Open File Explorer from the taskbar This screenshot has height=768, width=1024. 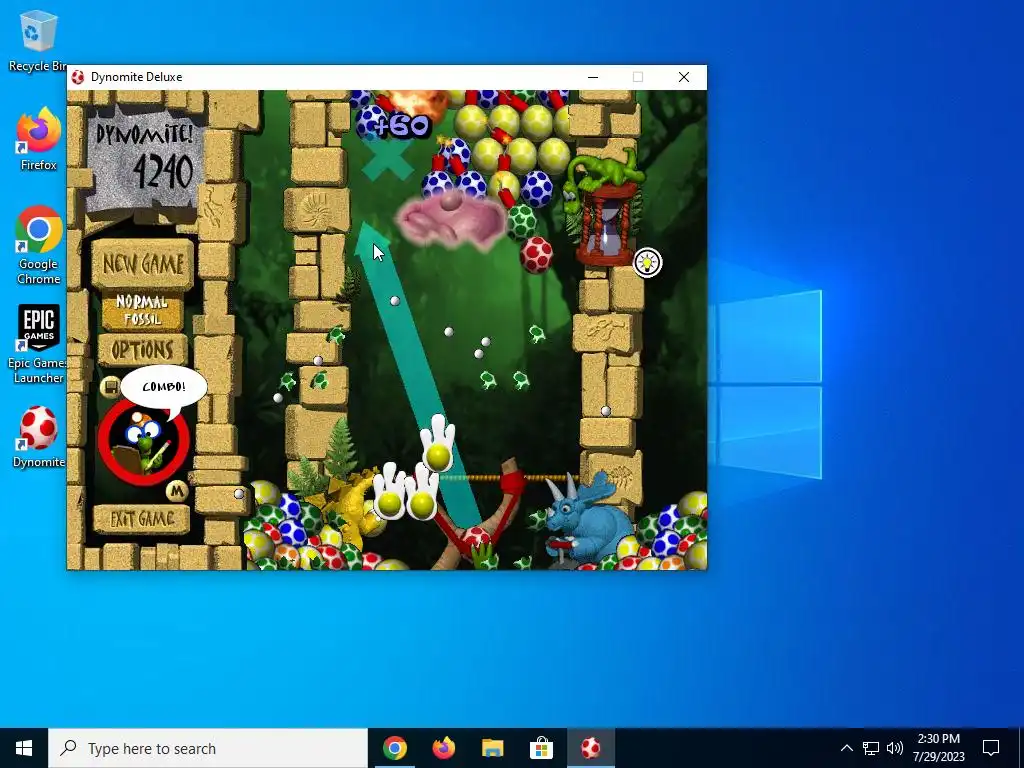[492, 748]
